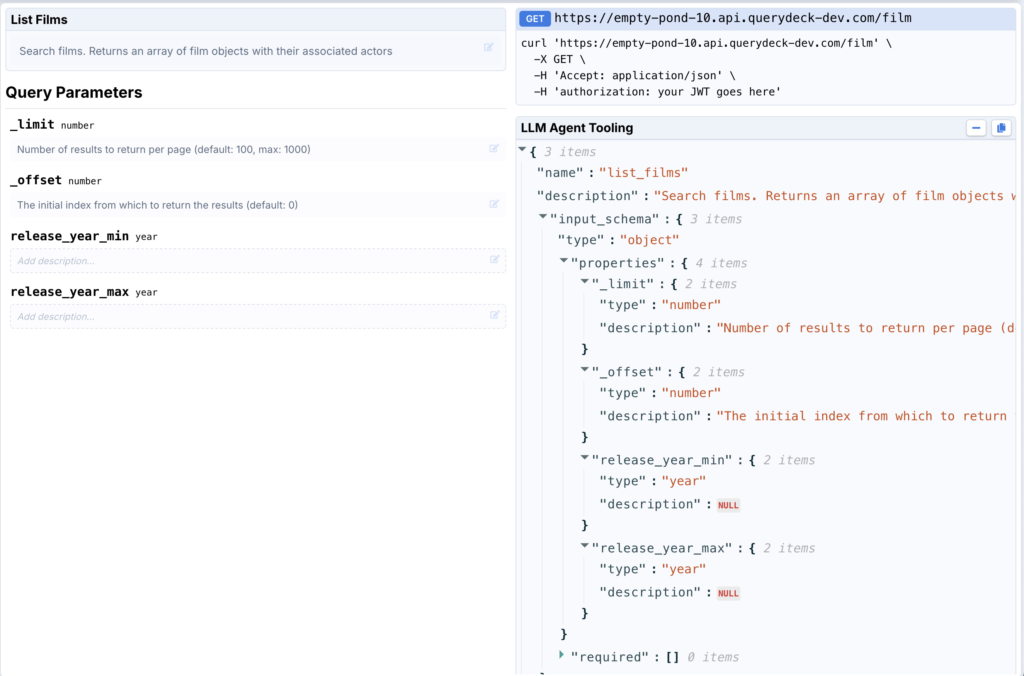Collapse the properties node
This screenshot has width=1024, height=676.
tap(563, 261)
